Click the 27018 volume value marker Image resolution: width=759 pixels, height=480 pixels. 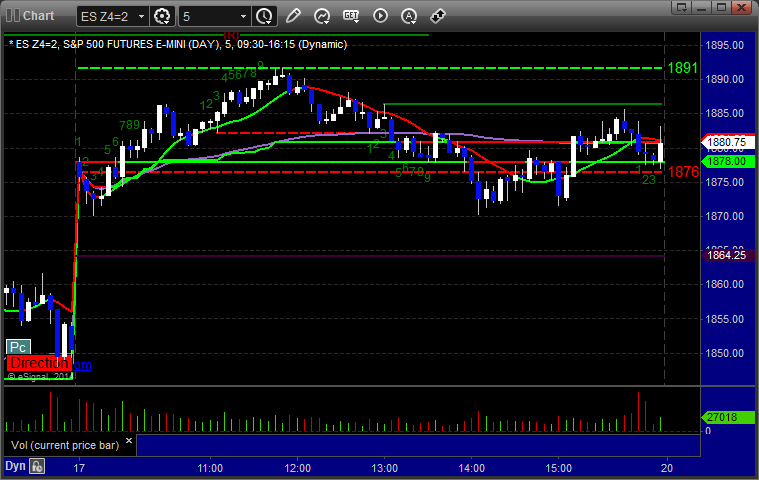727,417
